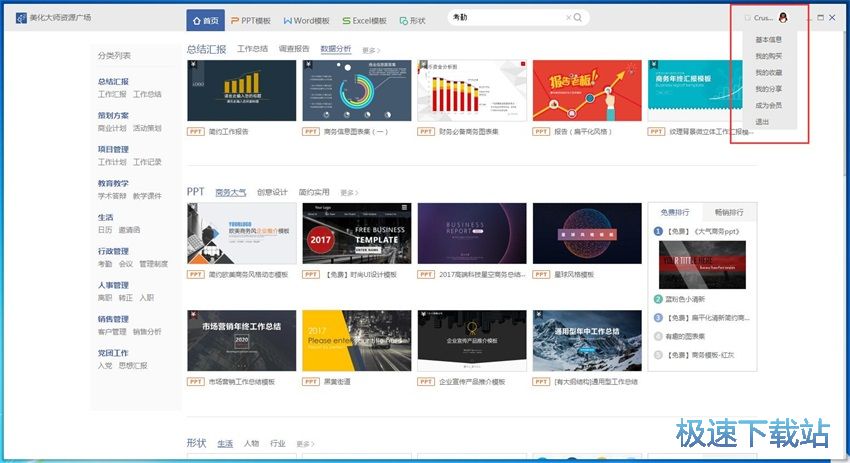Select the 生活 filter in 形状 section
This screenshot has height=463, width=850.
coord(225,443)
